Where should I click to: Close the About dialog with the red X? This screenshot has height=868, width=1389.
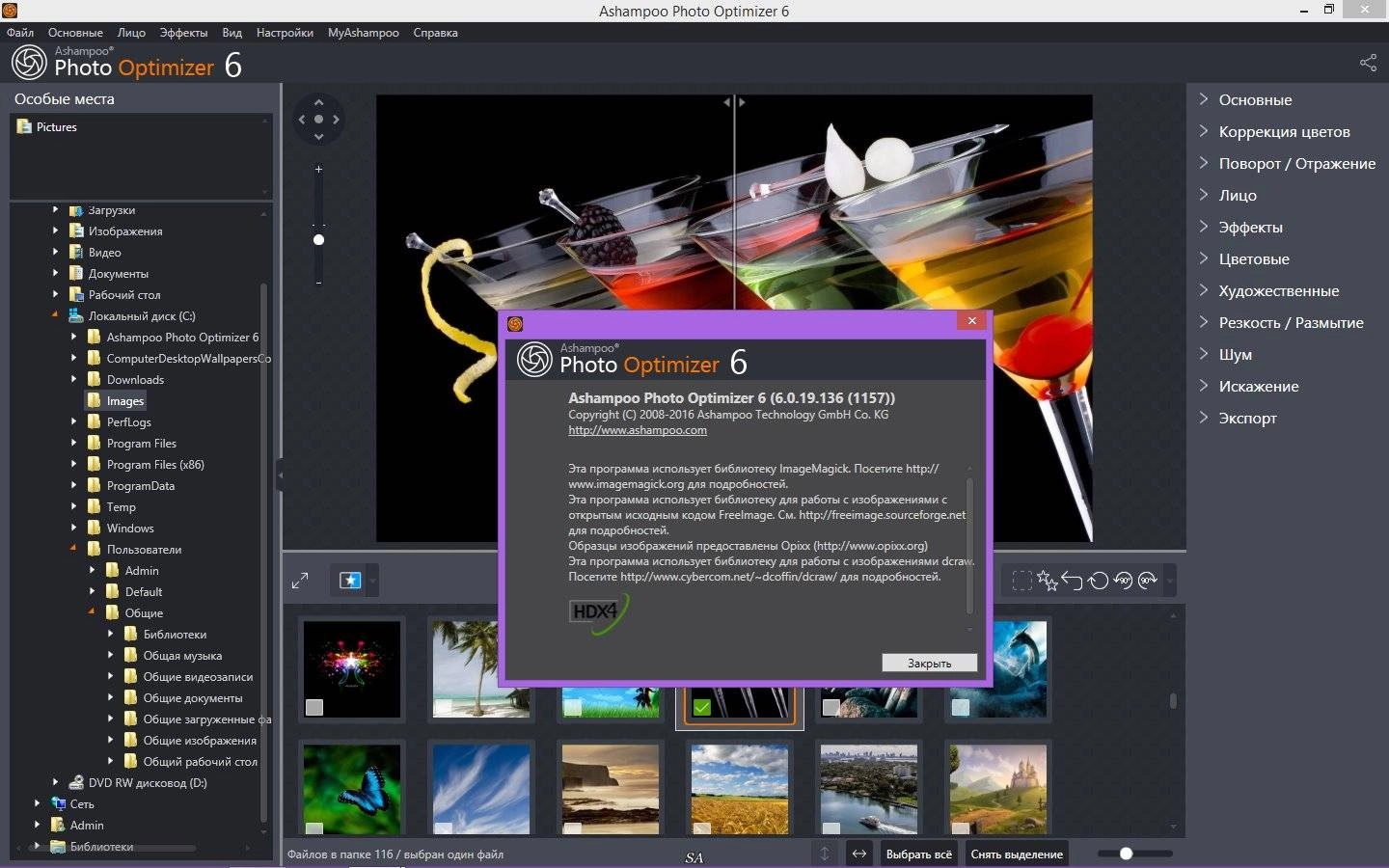click(x=971, y=320)
